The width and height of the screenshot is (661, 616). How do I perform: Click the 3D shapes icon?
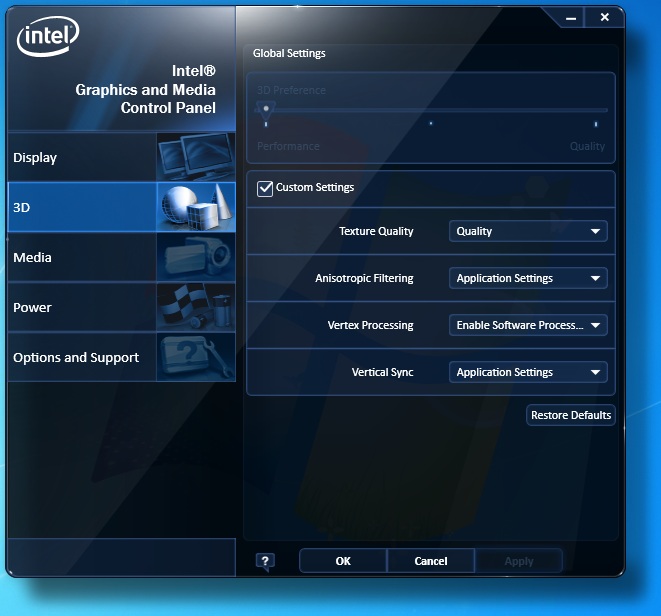[196, 207]
